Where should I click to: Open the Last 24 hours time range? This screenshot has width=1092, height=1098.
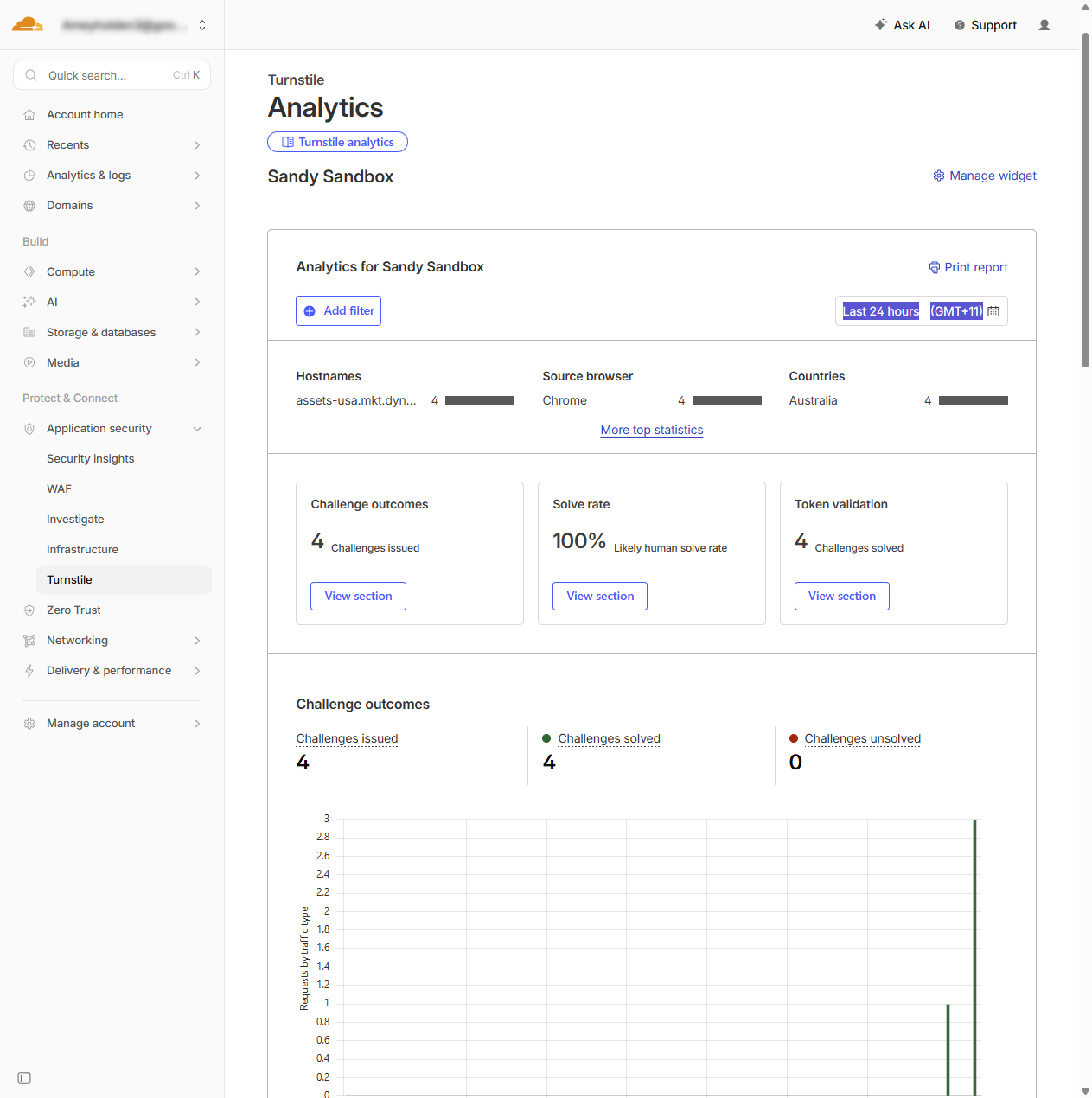click(x=881, y=311)
